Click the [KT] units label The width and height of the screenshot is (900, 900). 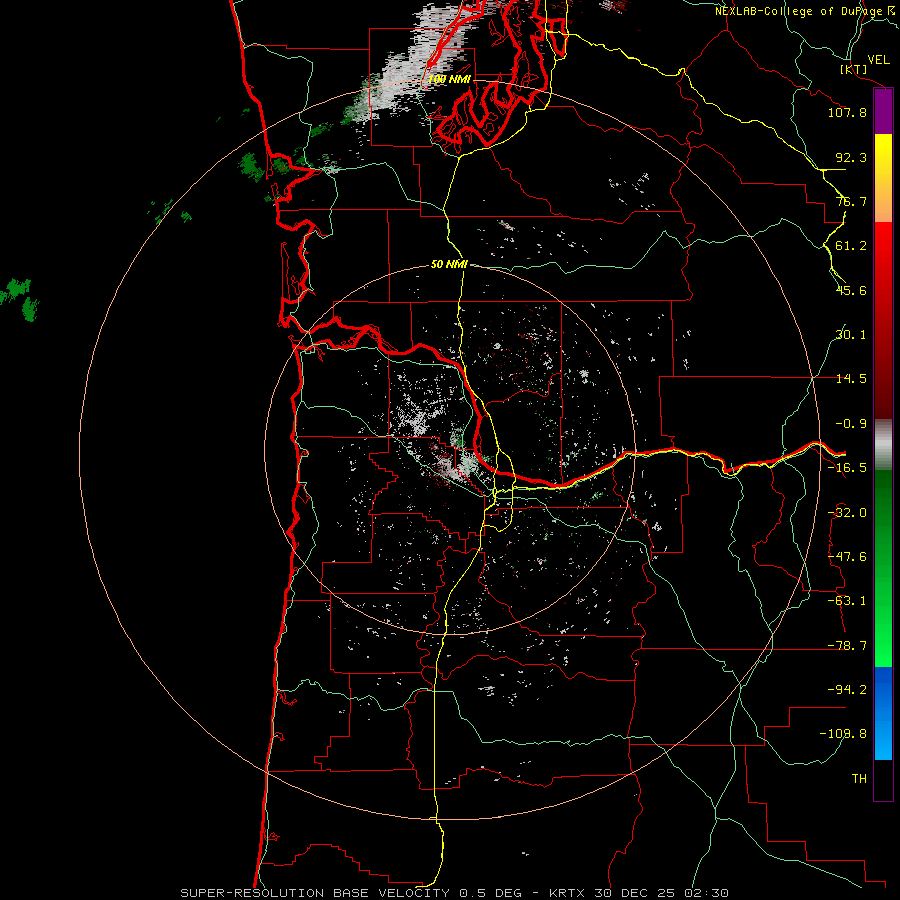pos(854,70)
